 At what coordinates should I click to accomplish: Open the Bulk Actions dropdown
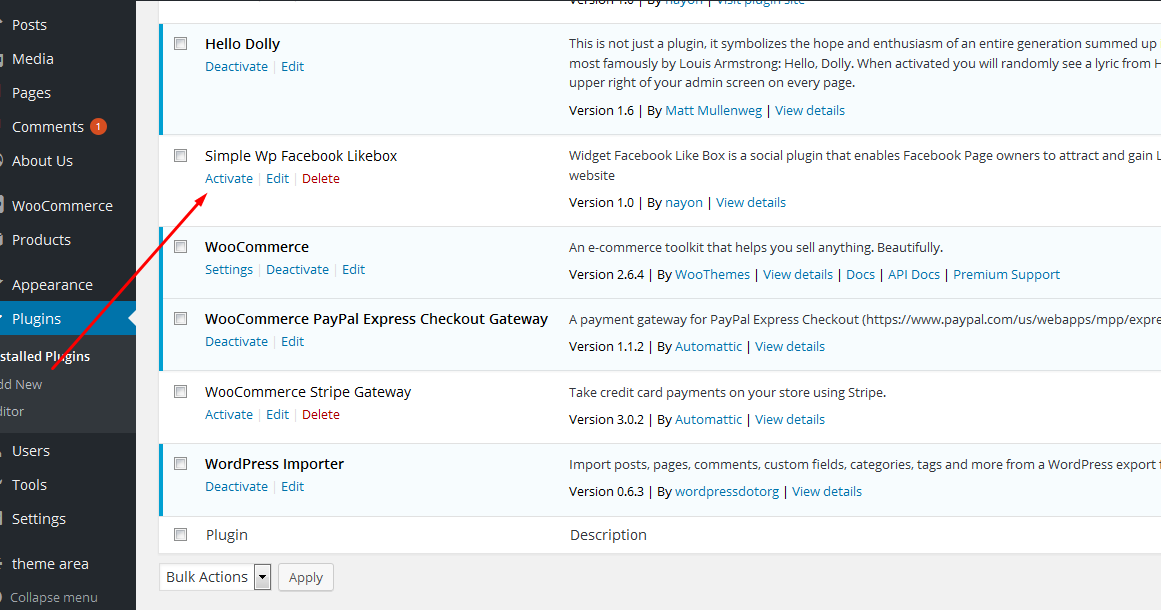(x=215, y=577)
